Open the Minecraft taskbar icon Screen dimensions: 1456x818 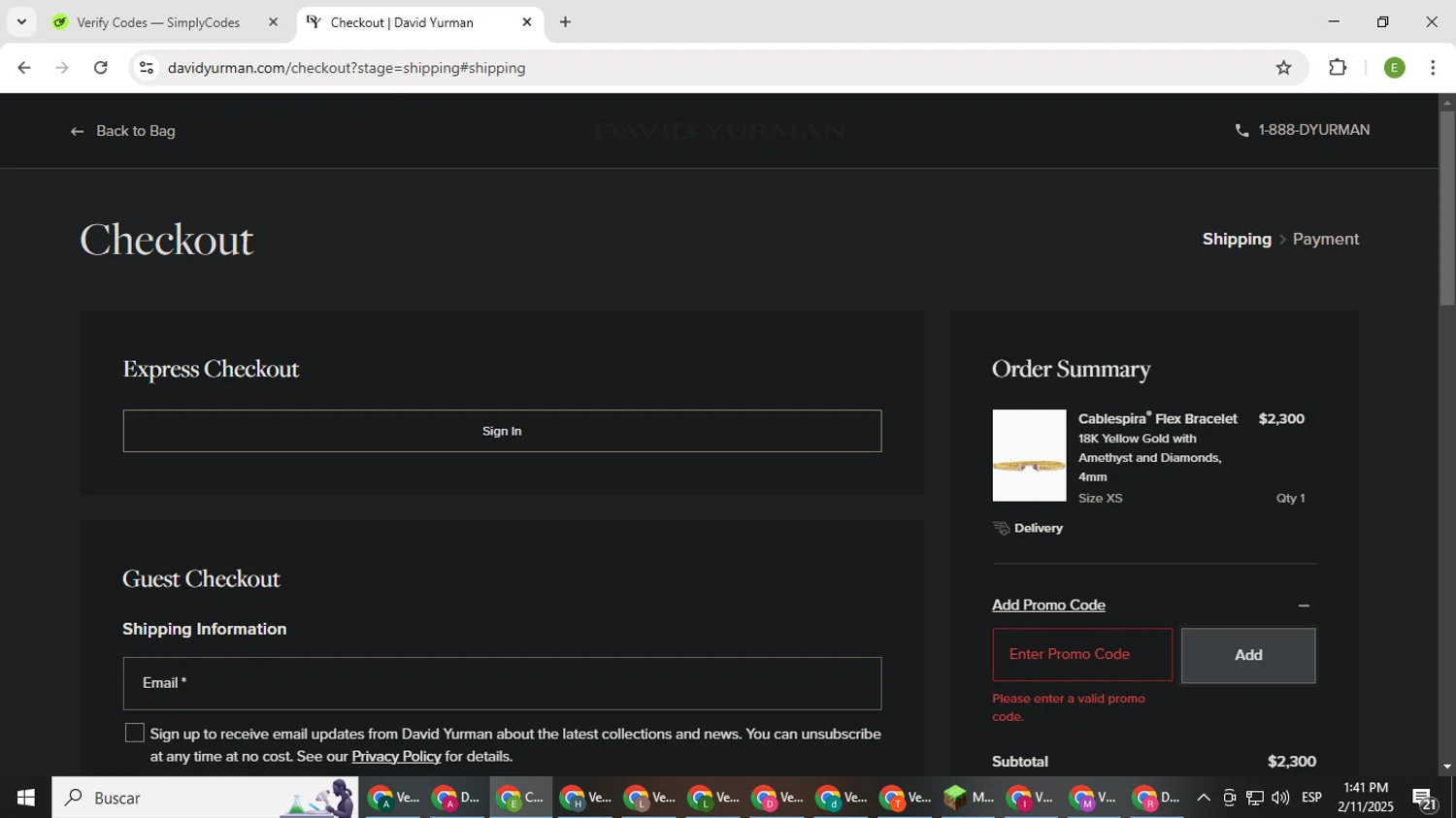tap(969, 798)
